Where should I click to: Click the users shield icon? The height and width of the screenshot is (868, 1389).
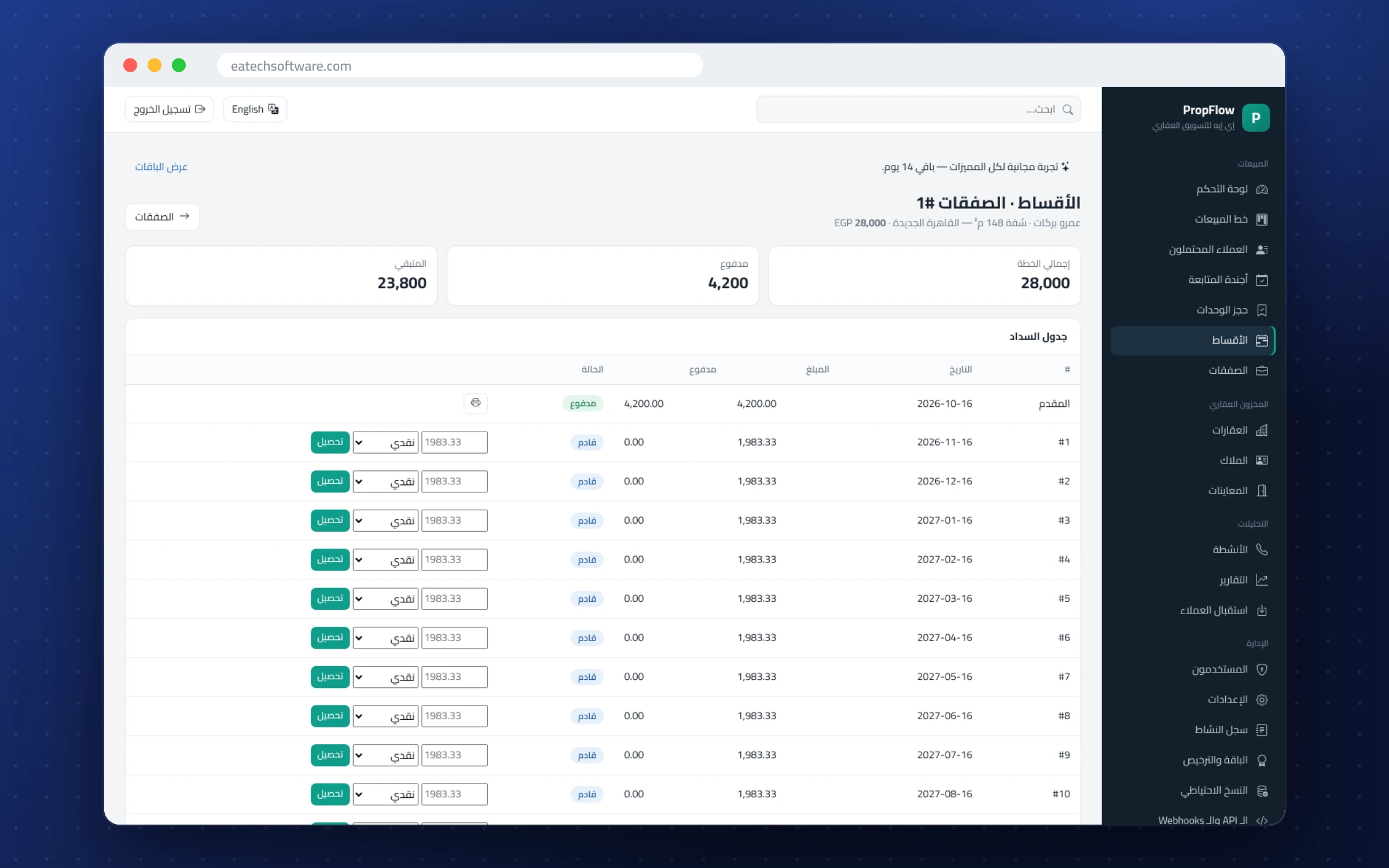click(x=1262, y=670)
